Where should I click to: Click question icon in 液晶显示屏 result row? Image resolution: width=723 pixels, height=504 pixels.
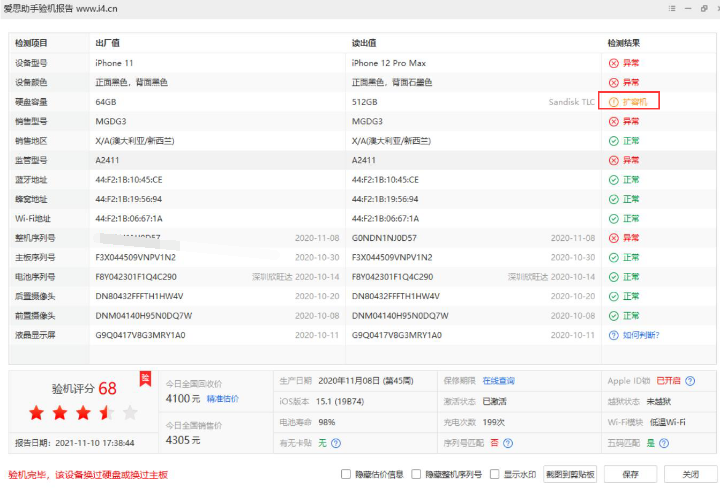(x=614, y=336)
